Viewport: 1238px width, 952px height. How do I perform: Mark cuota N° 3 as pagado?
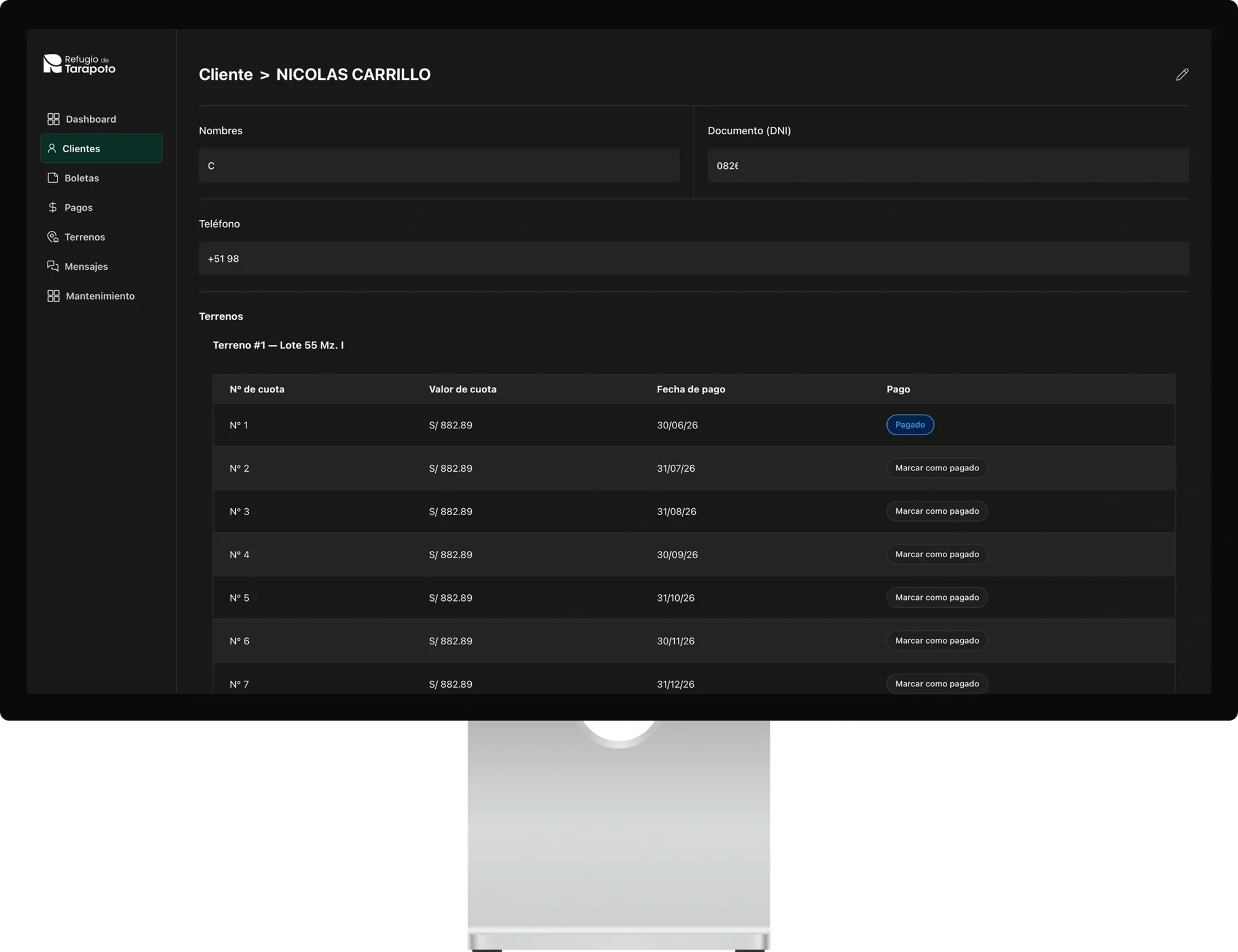(937, 511)
